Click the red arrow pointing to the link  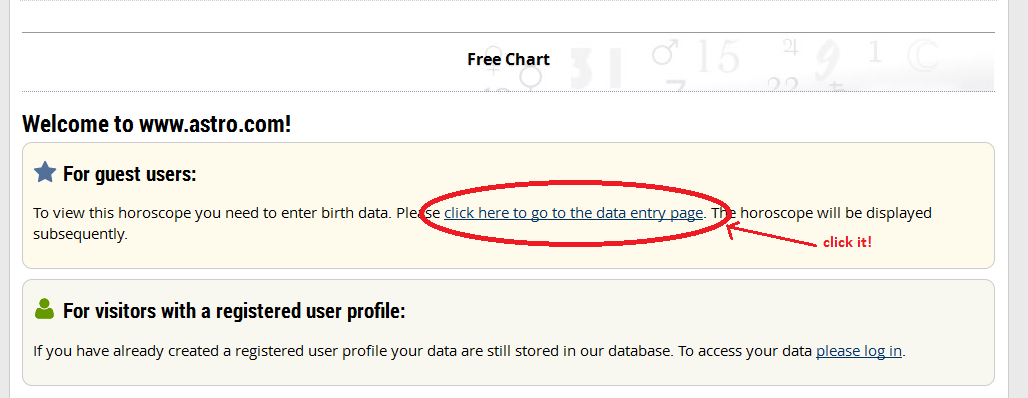click(772, 235)
